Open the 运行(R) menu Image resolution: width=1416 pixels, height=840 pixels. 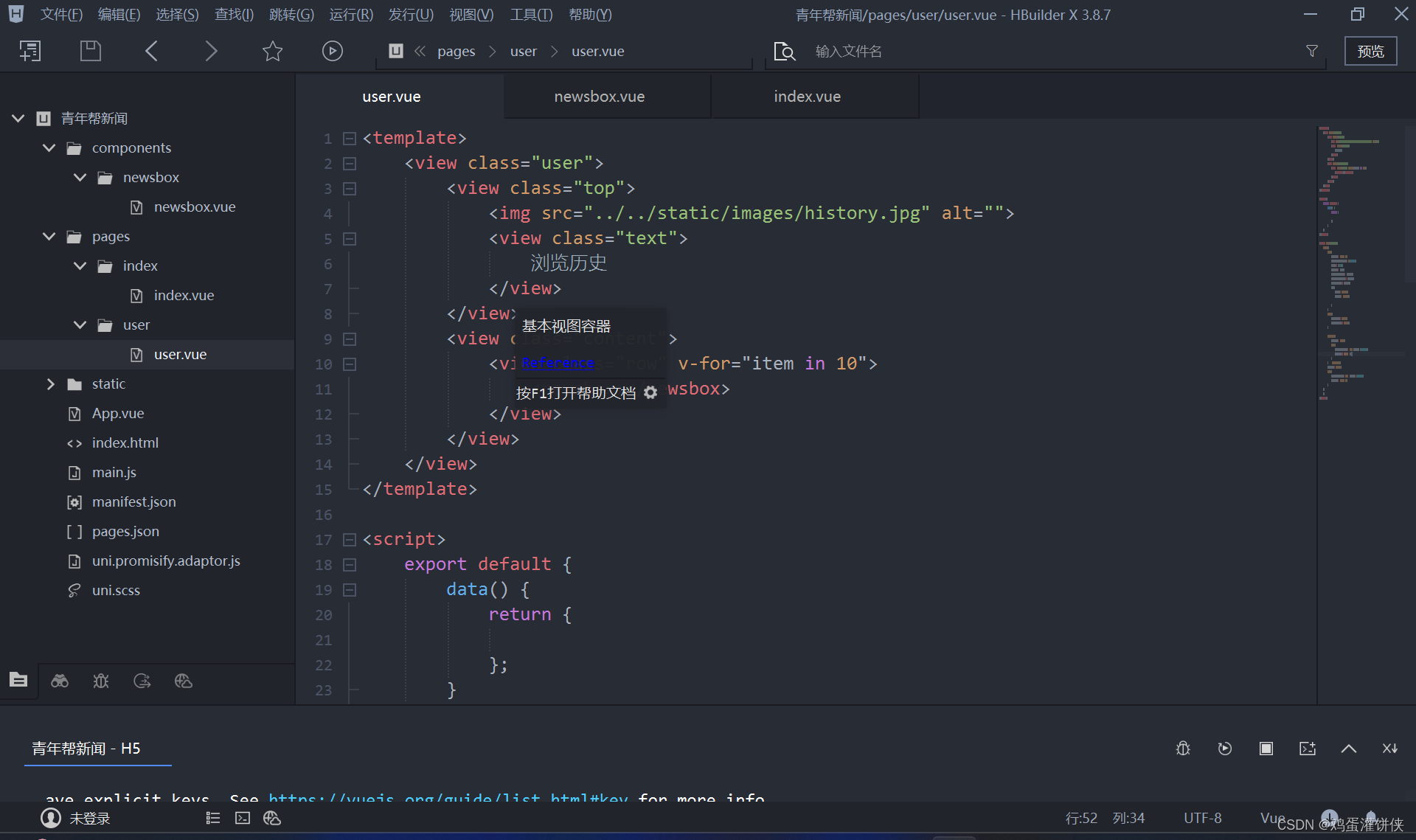tap(351, 15)
